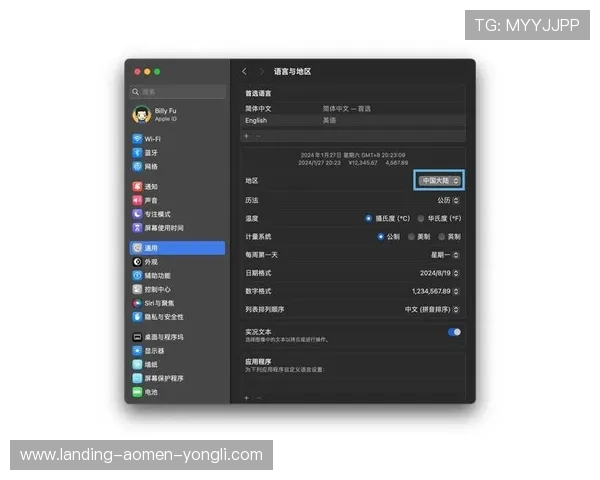Open the 控制中心 control center icon

[137, 289]
